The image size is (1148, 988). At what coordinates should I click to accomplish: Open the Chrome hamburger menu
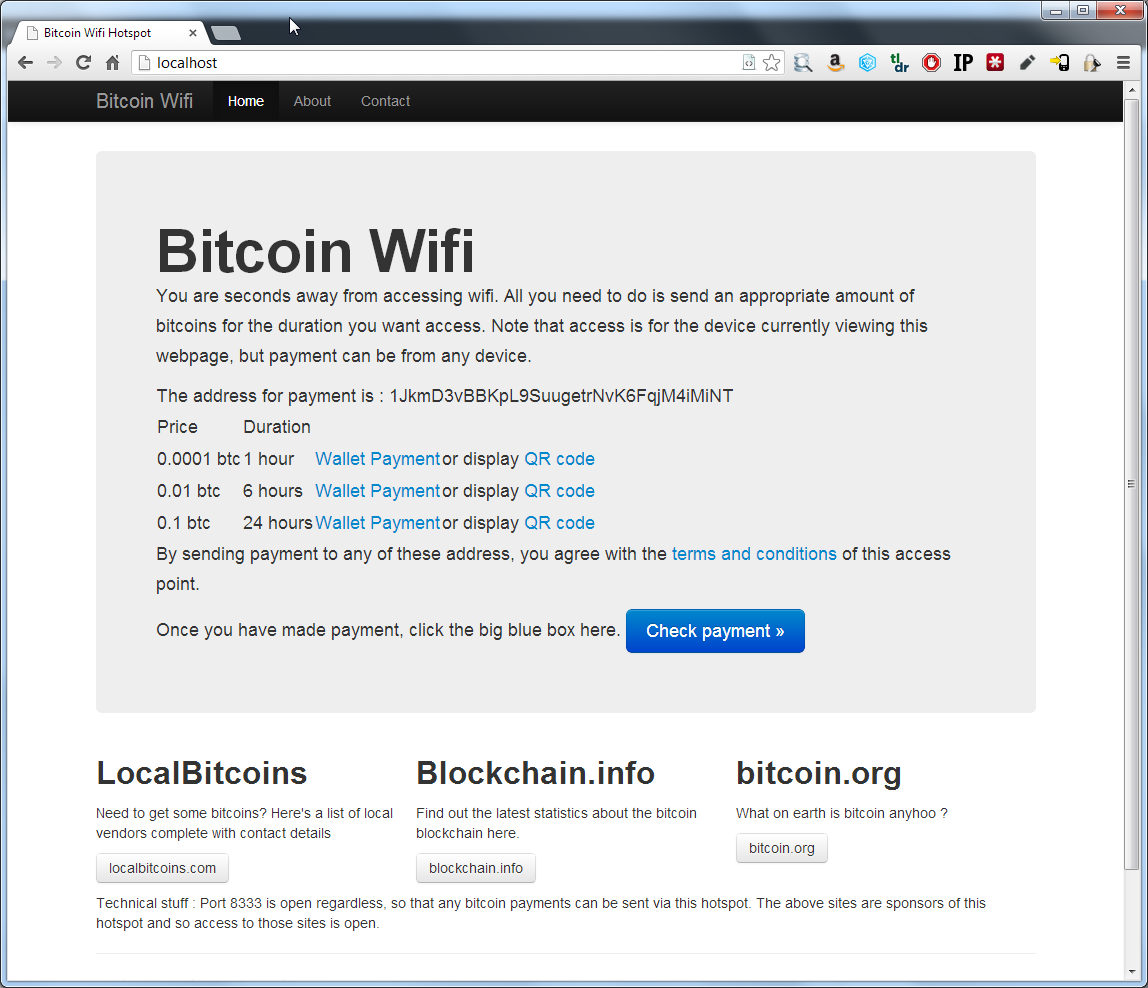tap(1124, 62)
